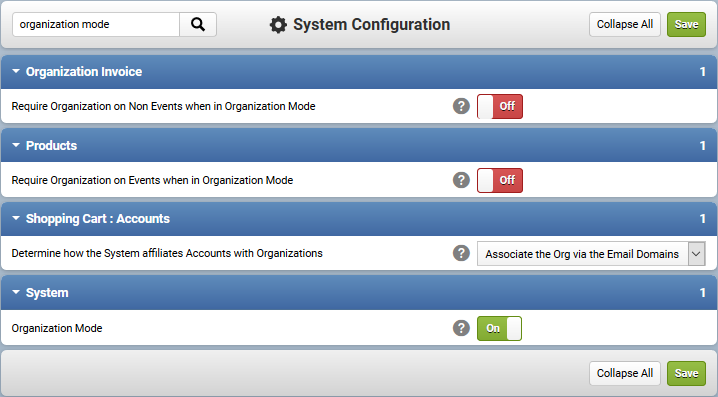Click Require Organization on Events label text
Image resolution: width=718 pixels, height=397 pixels.
point(152,180)
